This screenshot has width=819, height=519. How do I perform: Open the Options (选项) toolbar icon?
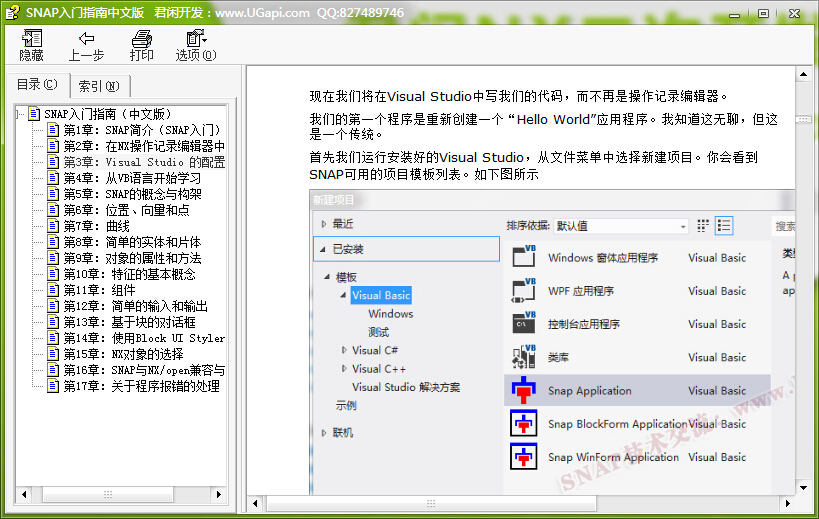click(195, 38)
